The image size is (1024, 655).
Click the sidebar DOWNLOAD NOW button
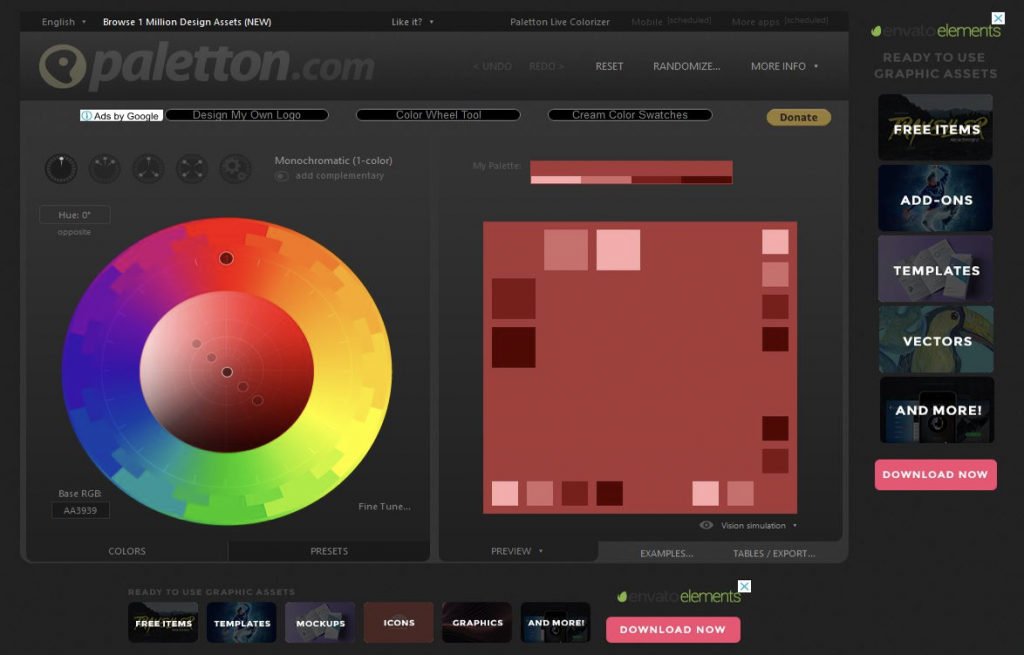(935, 475)
